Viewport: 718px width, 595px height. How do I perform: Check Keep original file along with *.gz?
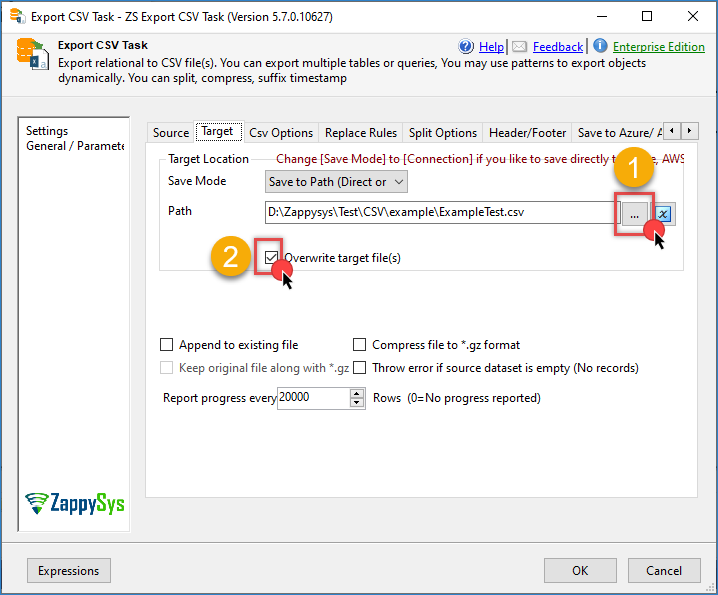click(166, 367)
